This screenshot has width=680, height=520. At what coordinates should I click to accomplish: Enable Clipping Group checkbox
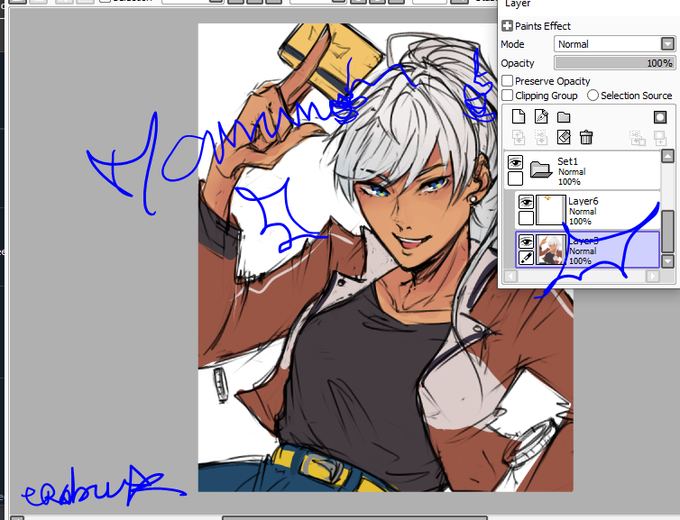click(x=507, y=95)
